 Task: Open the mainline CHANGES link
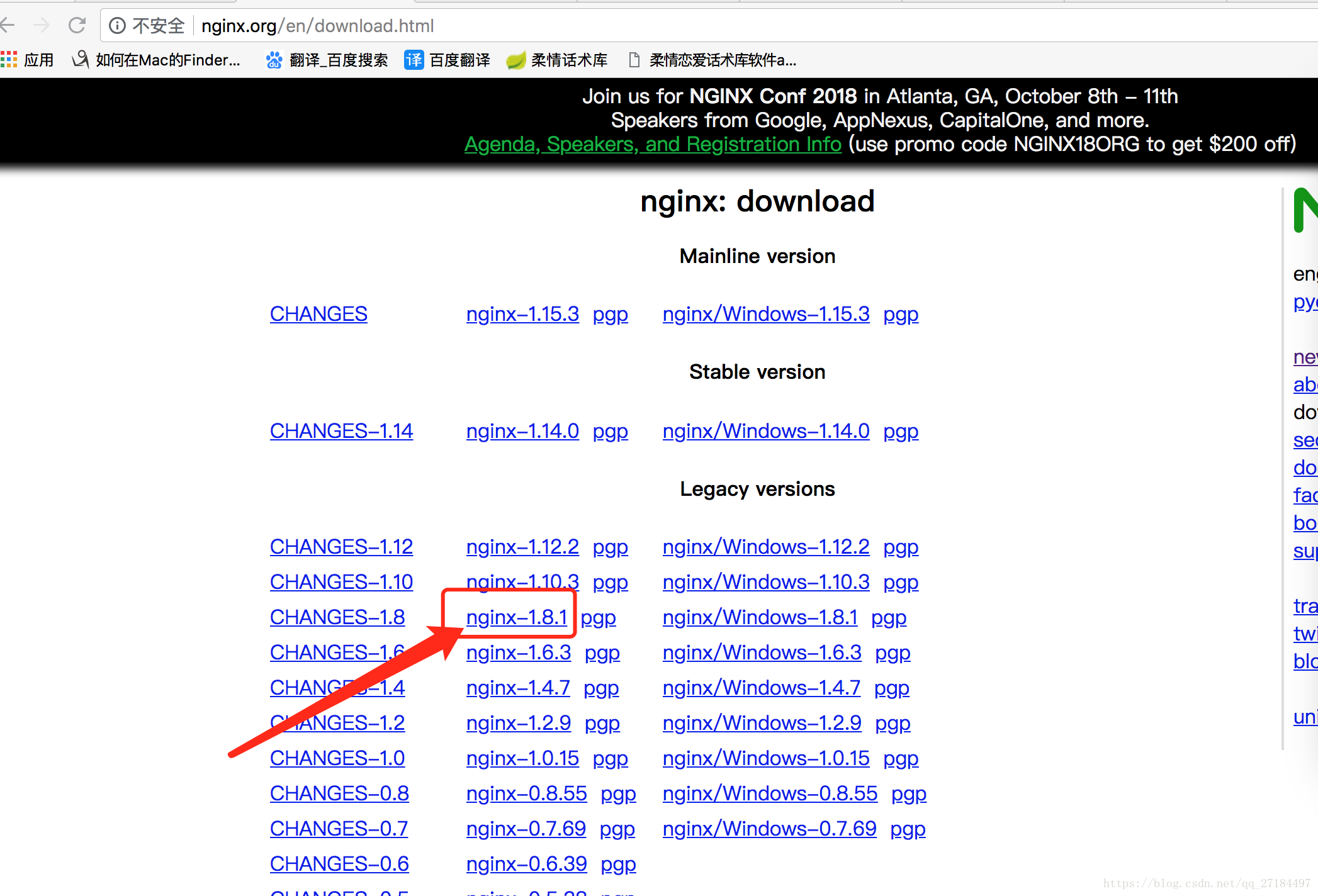(318, 314)
